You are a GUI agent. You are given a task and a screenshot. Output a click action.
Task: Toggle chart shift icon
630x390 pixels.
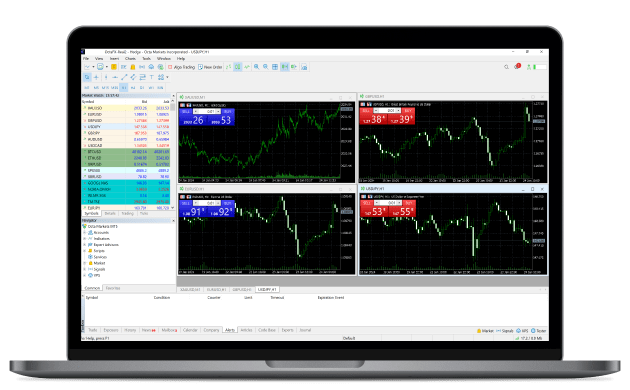coord(294,67)
